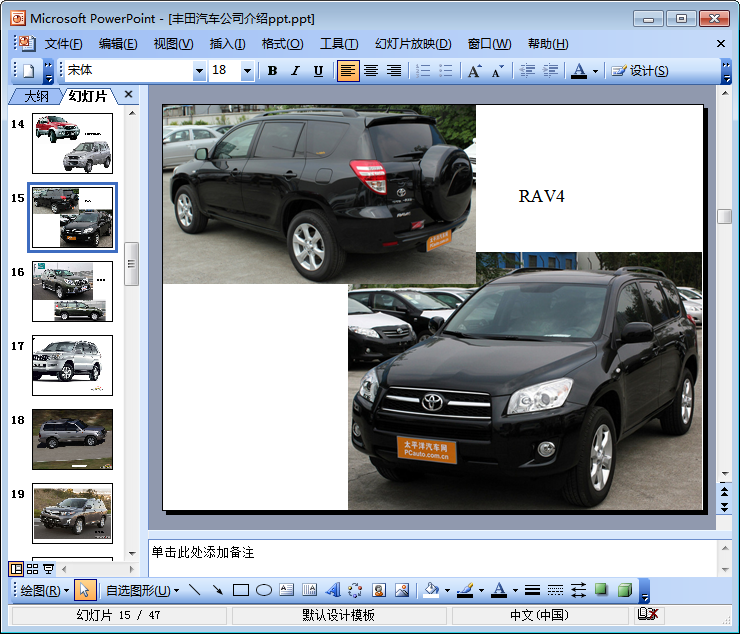Open fill color dropdown arrow

[x=447, y=591]
